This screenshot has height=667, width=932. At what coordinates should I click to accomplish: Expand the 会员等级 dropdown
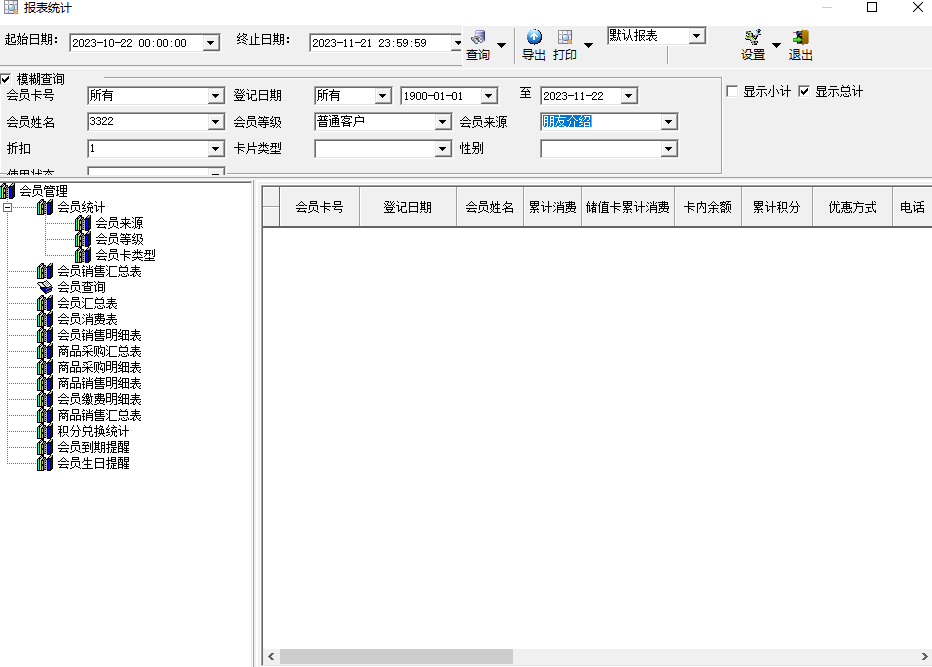[442, 122]
